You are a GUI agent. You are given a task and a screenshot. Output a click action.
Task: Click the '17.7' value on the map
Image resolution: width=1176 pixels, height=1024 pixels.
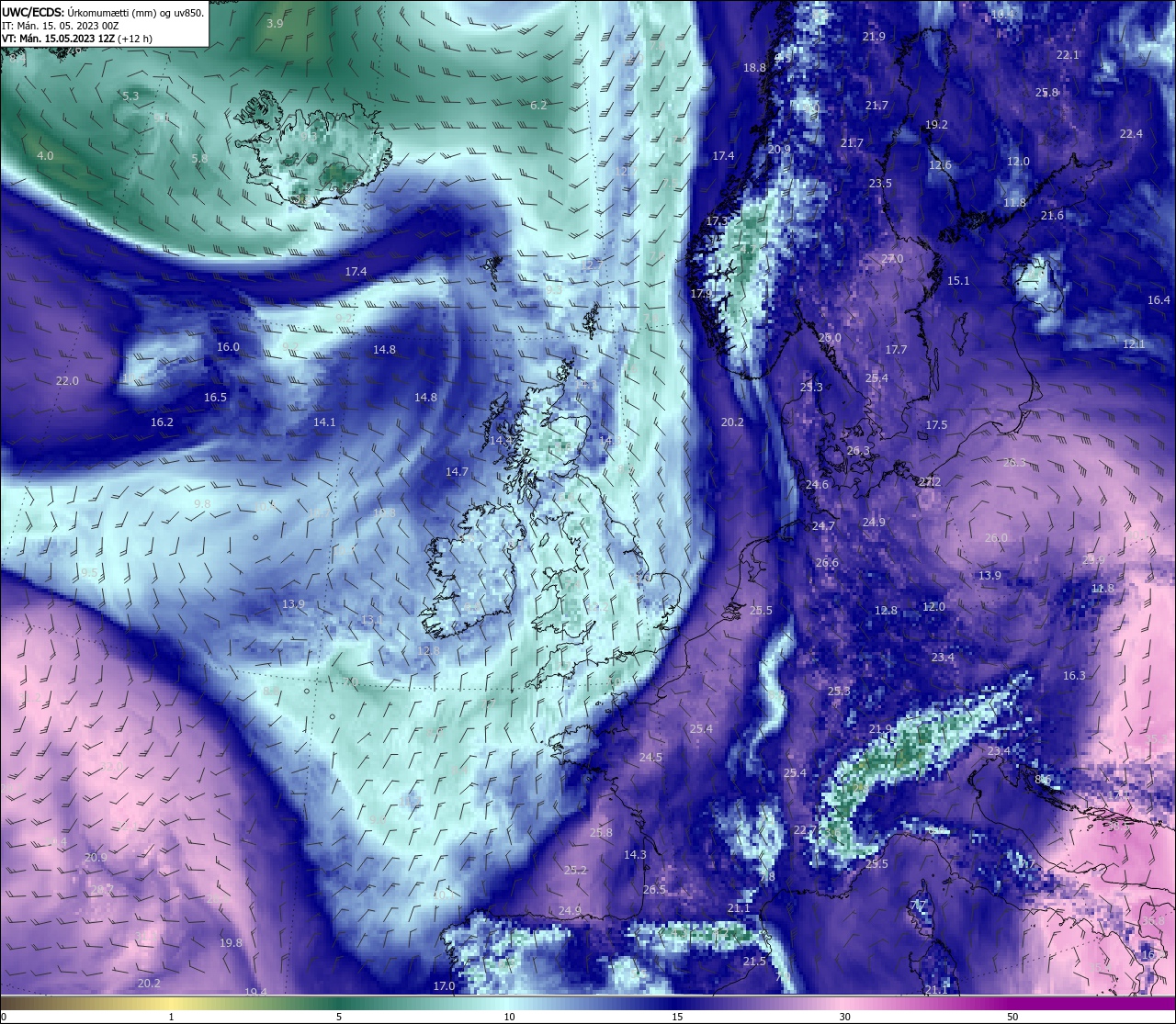coord(896,350)
